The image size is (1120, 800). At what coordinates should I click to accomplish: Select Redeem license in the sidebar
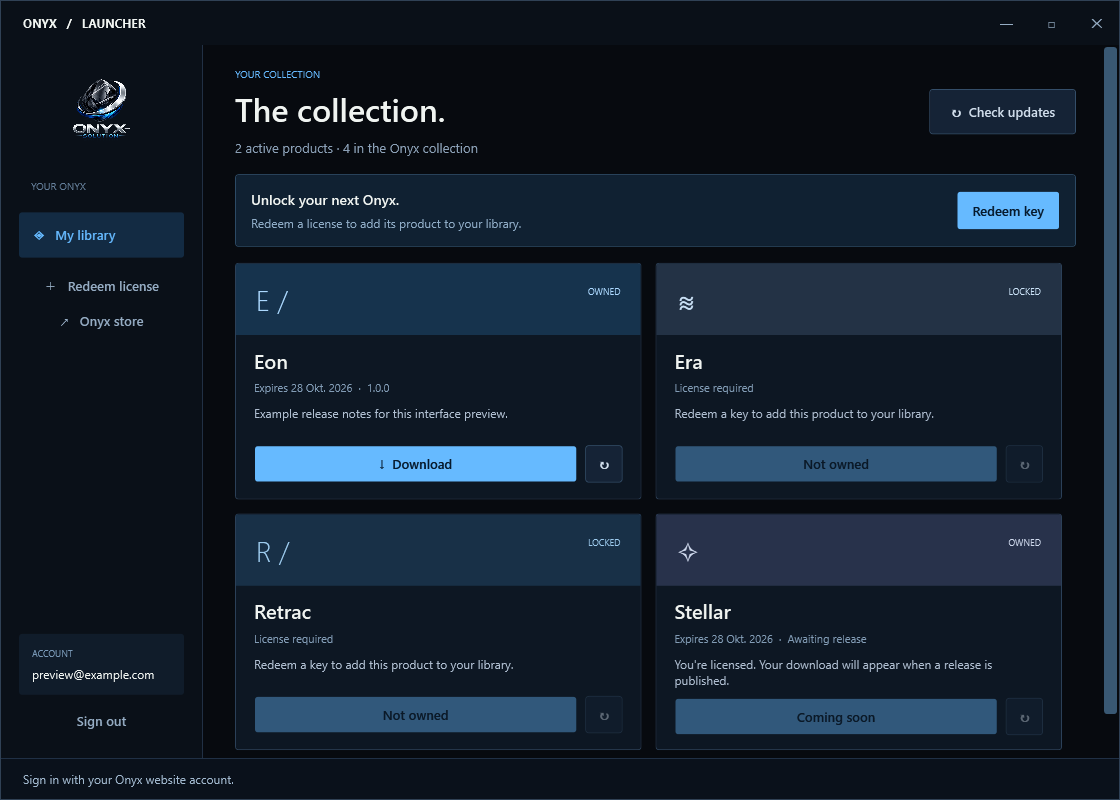point(101,286)
